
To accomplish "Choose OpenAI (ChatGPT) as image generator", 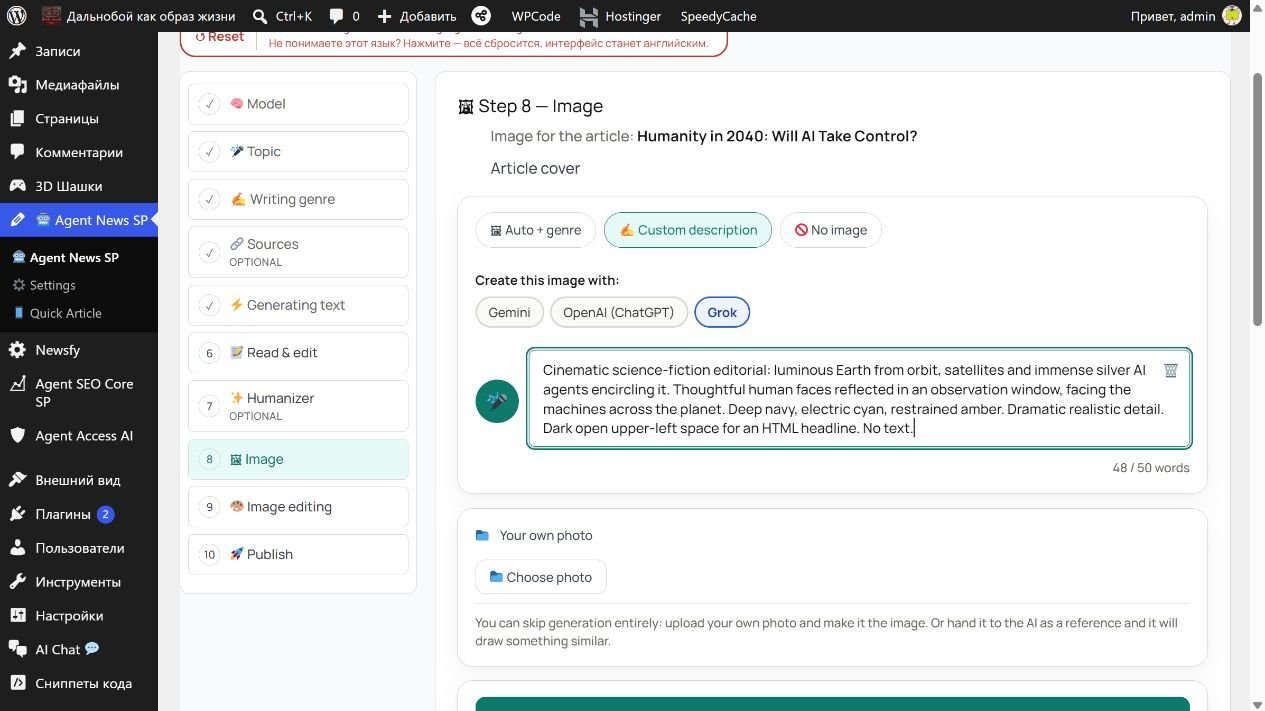I will coord(619,312).
